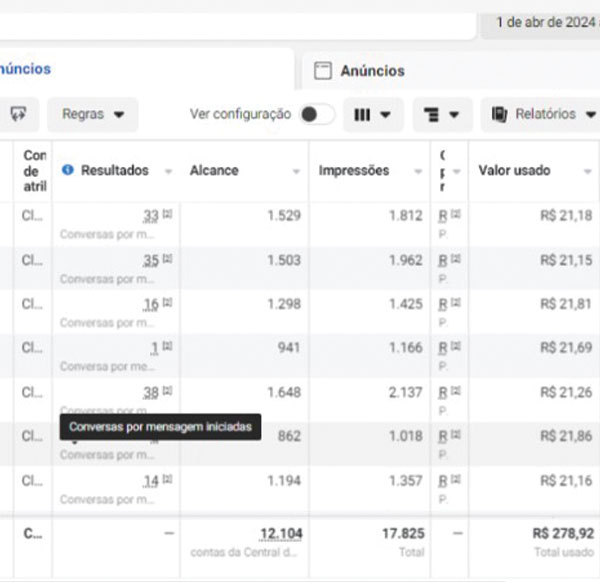Viewport: 600px width, 582px height.
Task: Click the footnote icon next to result 33
Action: point(167,215)
